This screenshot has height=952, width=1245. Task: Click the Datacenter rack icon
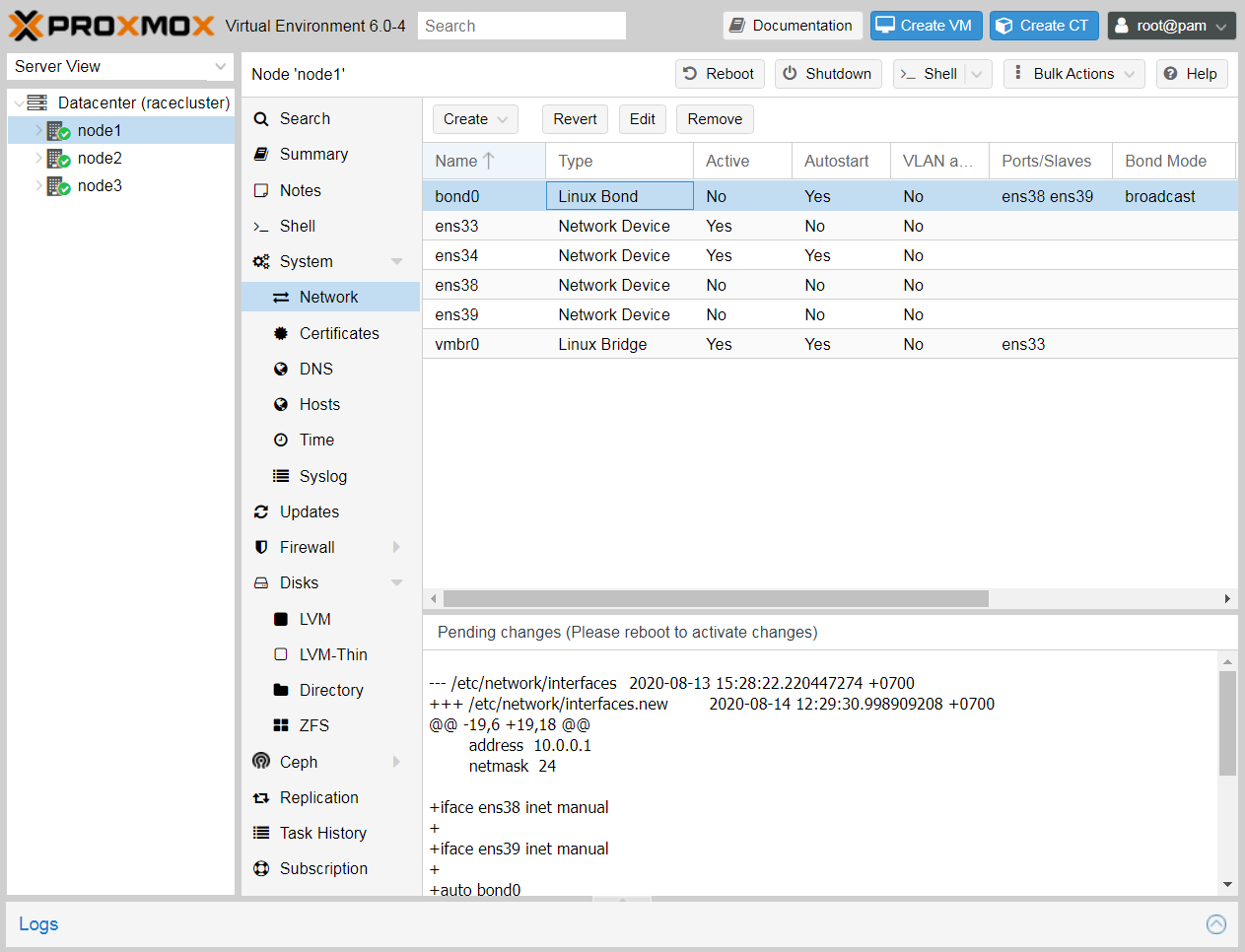pos(37,102)
